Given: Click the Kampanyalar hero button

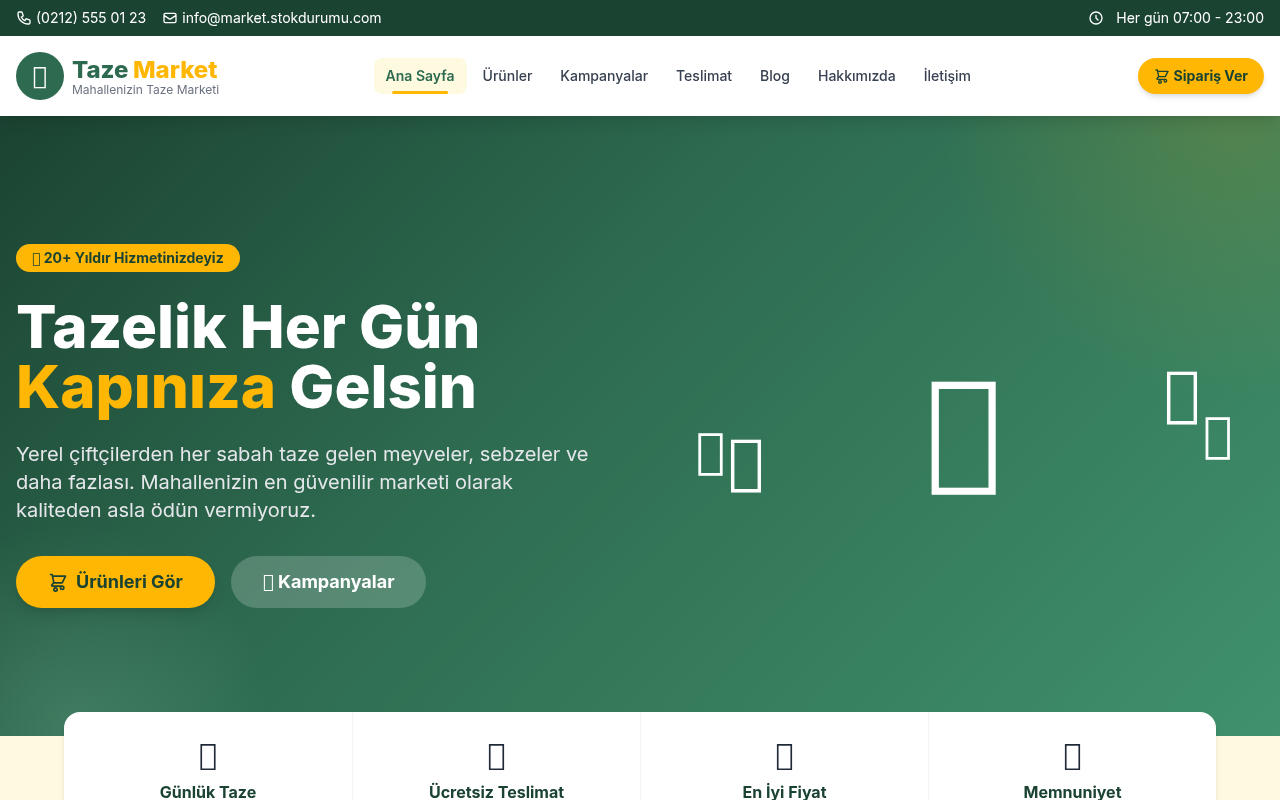Looking at the screenshot, I should (x=328, y=581).
